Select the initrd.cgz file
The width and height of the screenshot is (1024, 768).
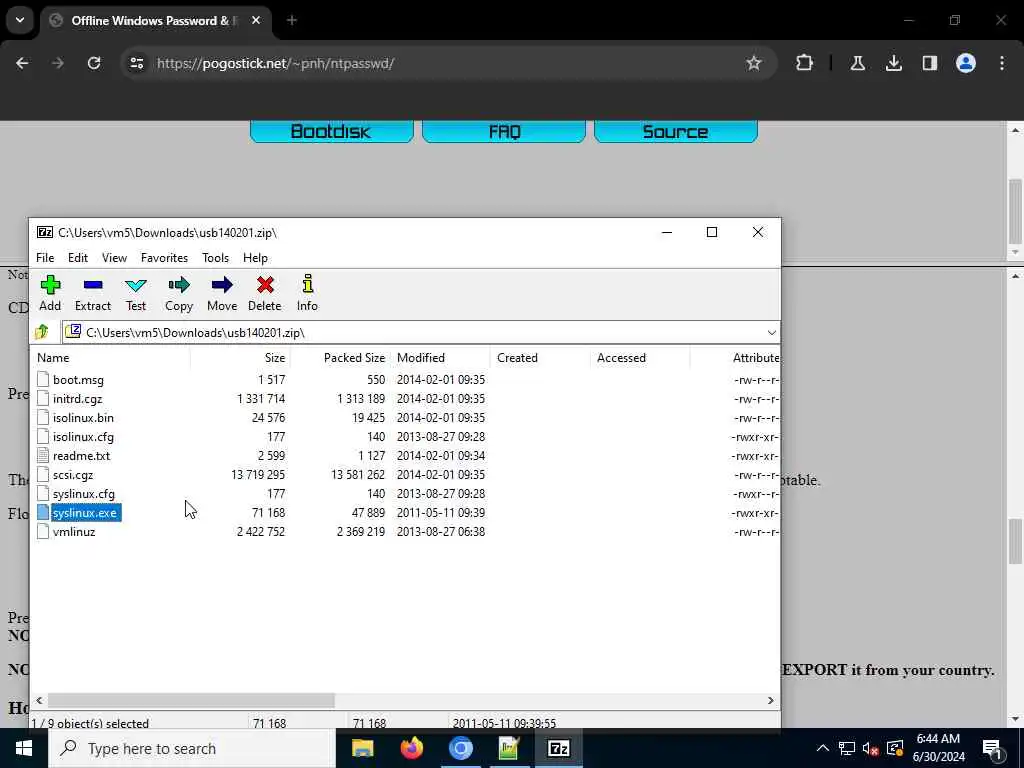tap(78, 399)
